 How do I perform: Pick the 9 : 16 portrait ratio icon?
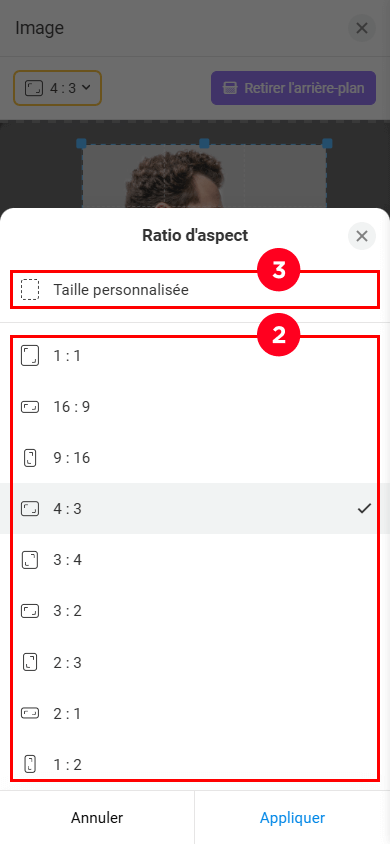(x=30, y=458)
